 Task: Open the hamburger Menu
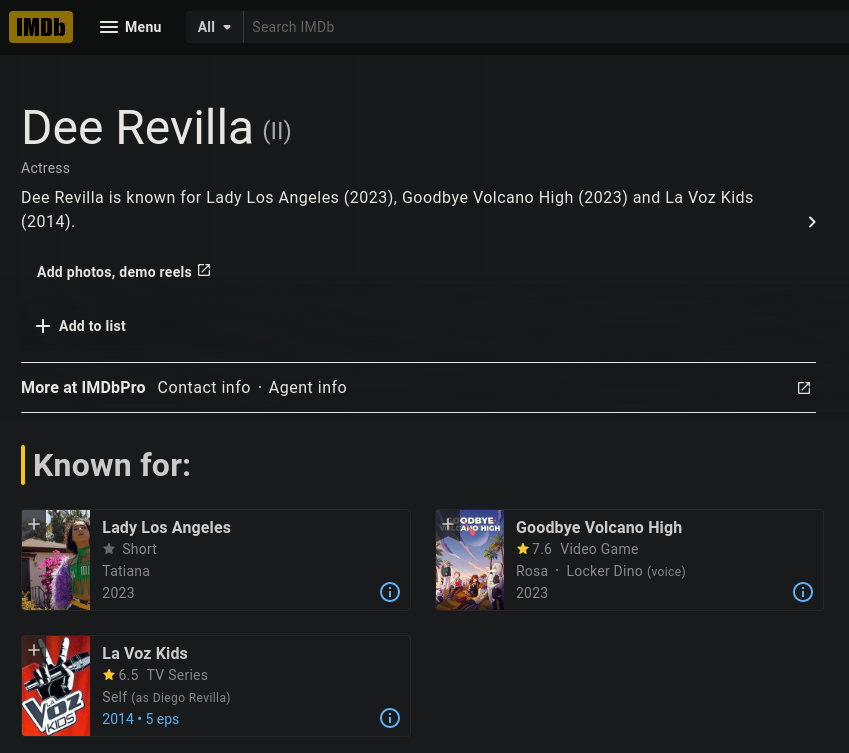(x=130, y=27)
